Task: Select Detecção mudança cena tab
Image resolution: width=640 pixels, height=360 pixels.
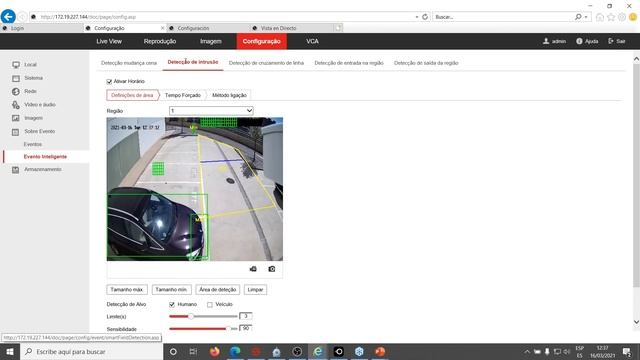Action: click(129, 63)
